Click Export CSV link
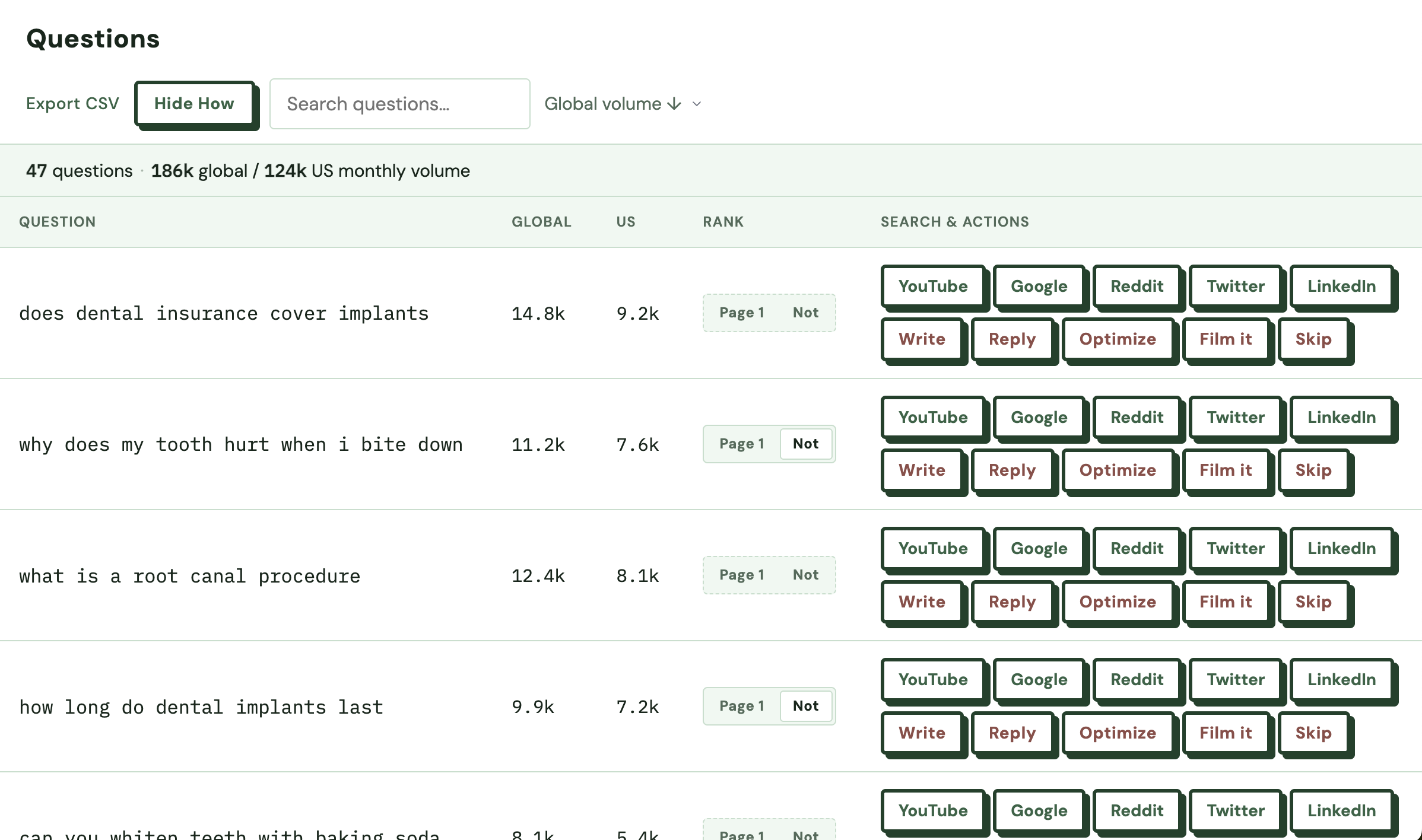The height and width of the screenshot is (840, 1422). point(72,104)
